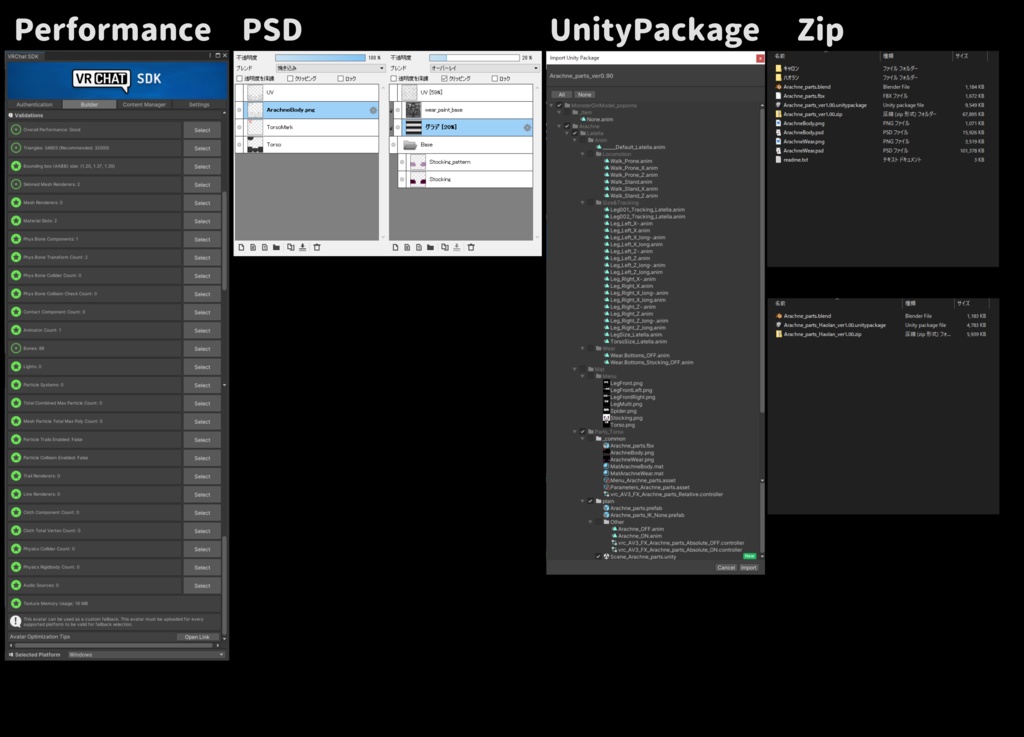
Task: Click new layer icon in ArachneBody layer panel
Action: click(x=242, y=247)
